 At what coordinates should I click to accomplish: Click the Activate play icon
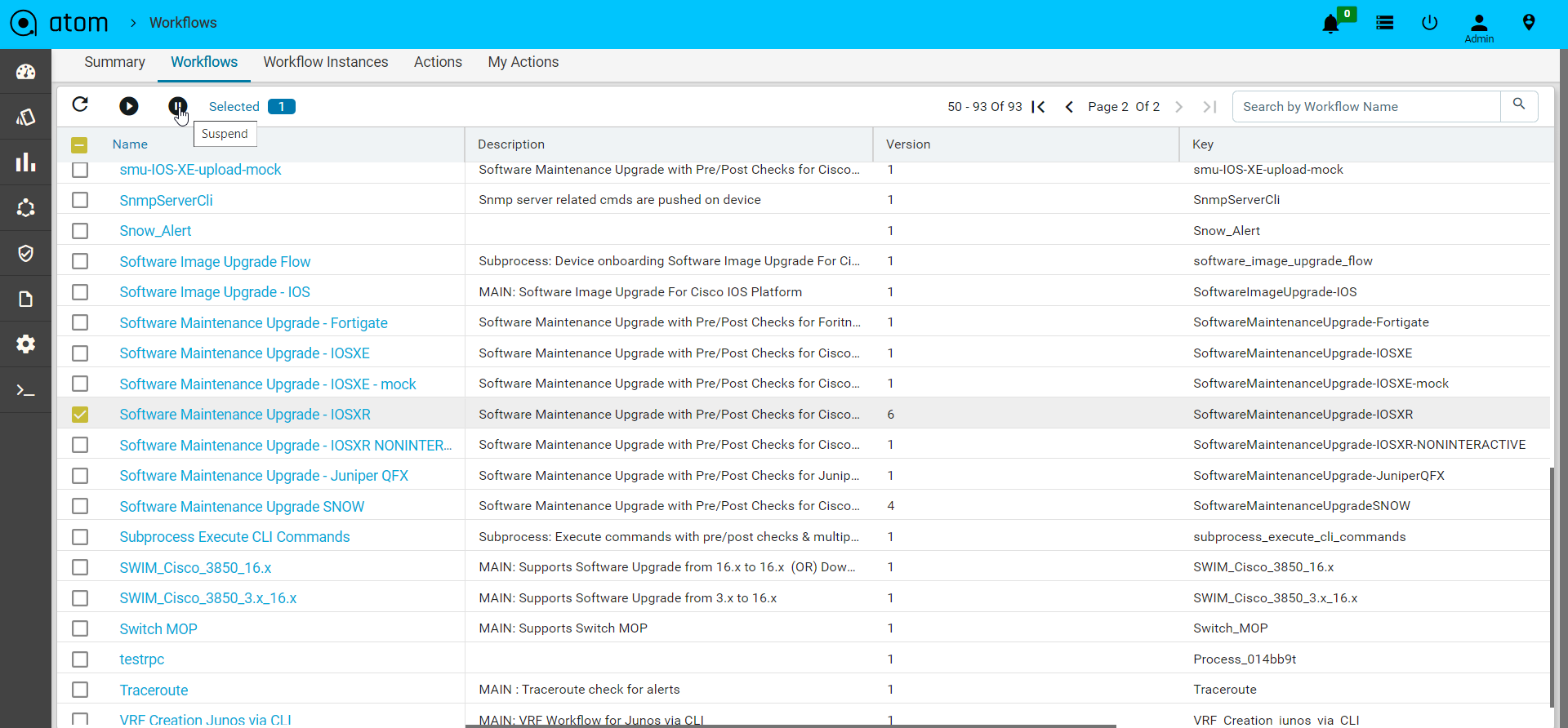(129, 106)
